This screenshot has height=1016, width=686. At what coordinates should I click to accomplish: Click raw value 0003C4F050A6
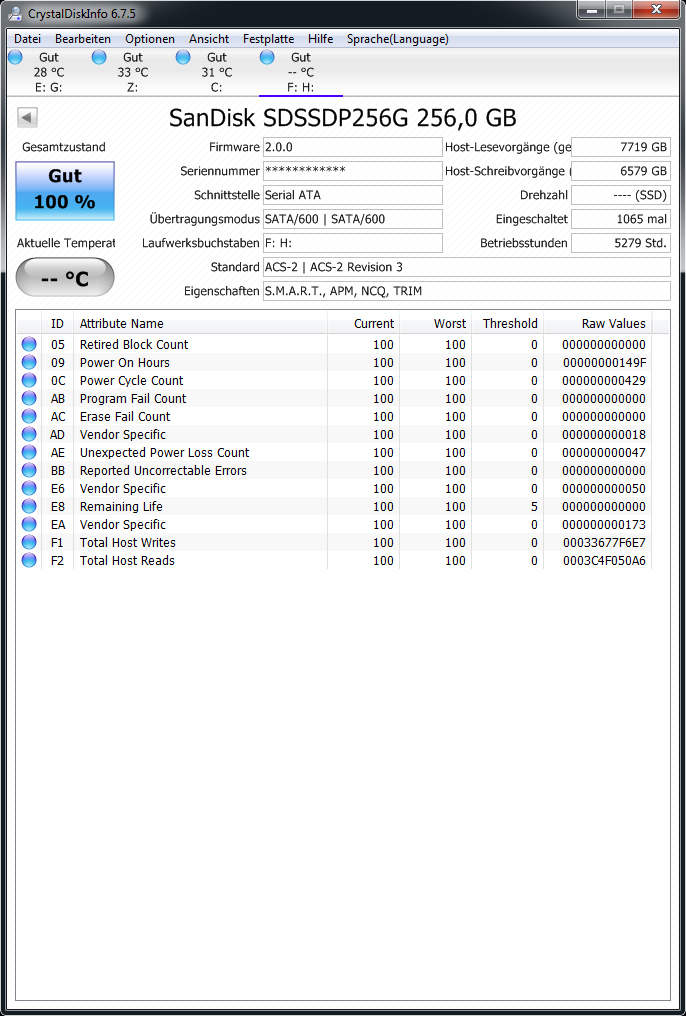click(x=604, y=560)
